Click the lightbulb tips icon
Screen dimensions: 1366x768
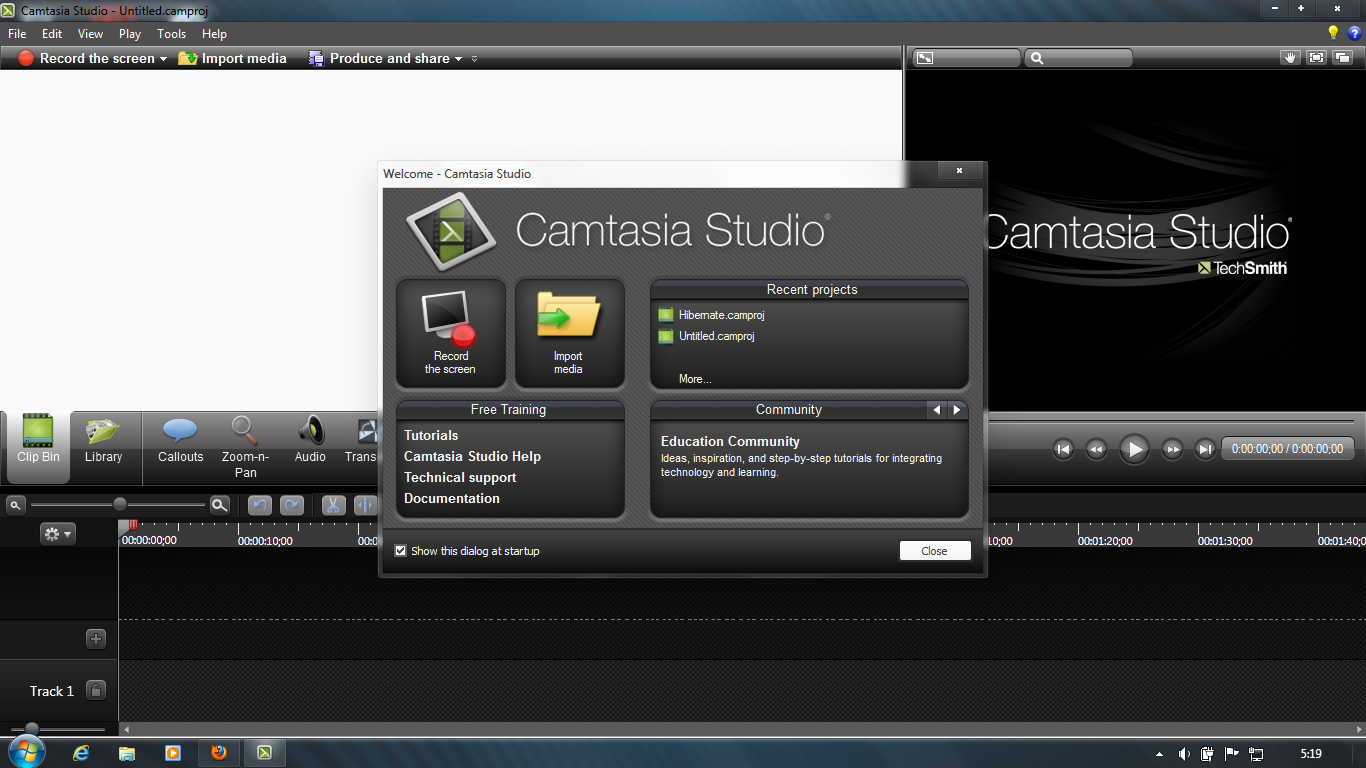click(1332, 33)
